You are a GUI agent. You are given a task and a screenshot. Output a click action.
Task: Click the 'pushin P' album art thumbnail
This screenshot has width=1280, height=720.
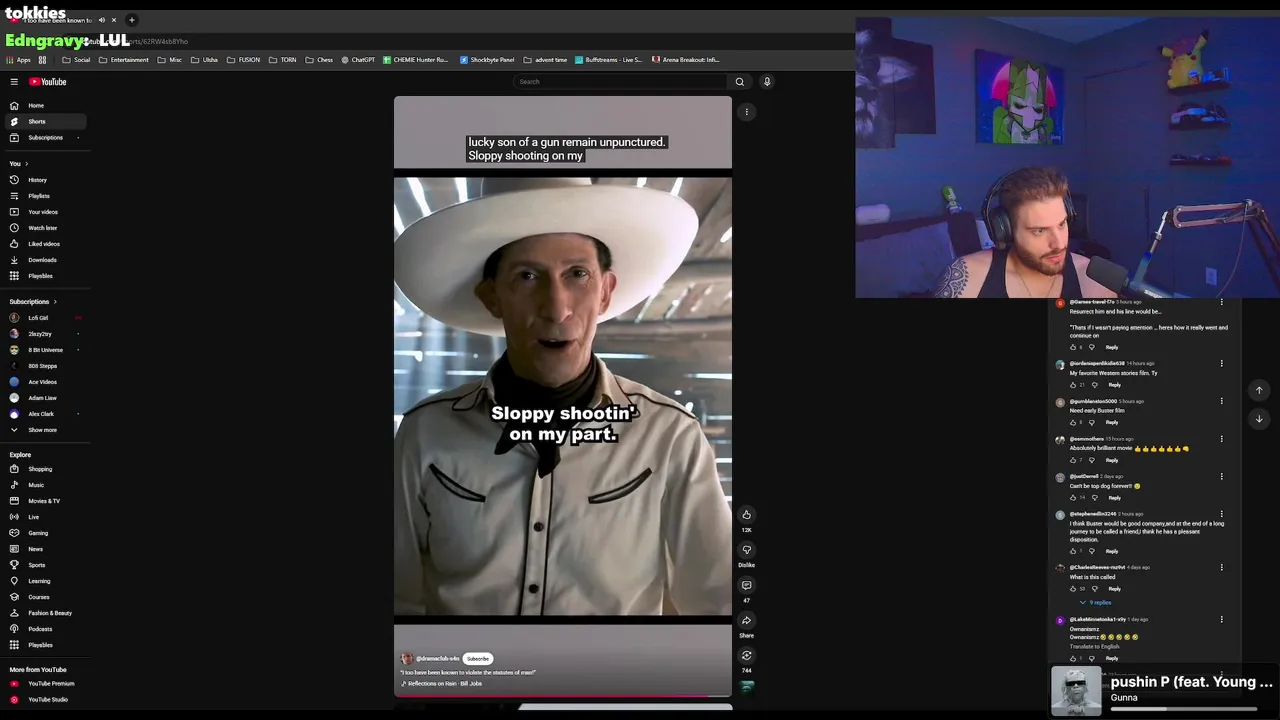1076,691
